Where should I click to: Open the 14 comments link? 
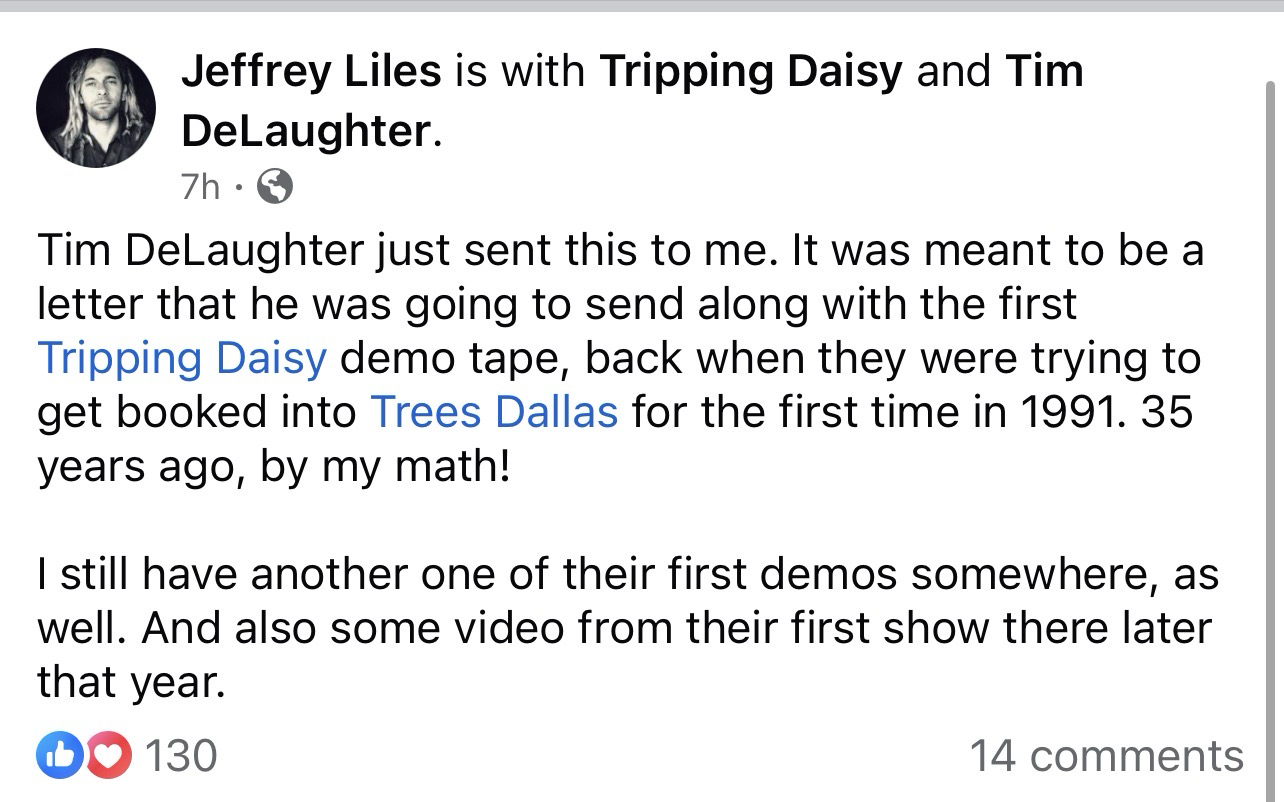(1107, 756)
